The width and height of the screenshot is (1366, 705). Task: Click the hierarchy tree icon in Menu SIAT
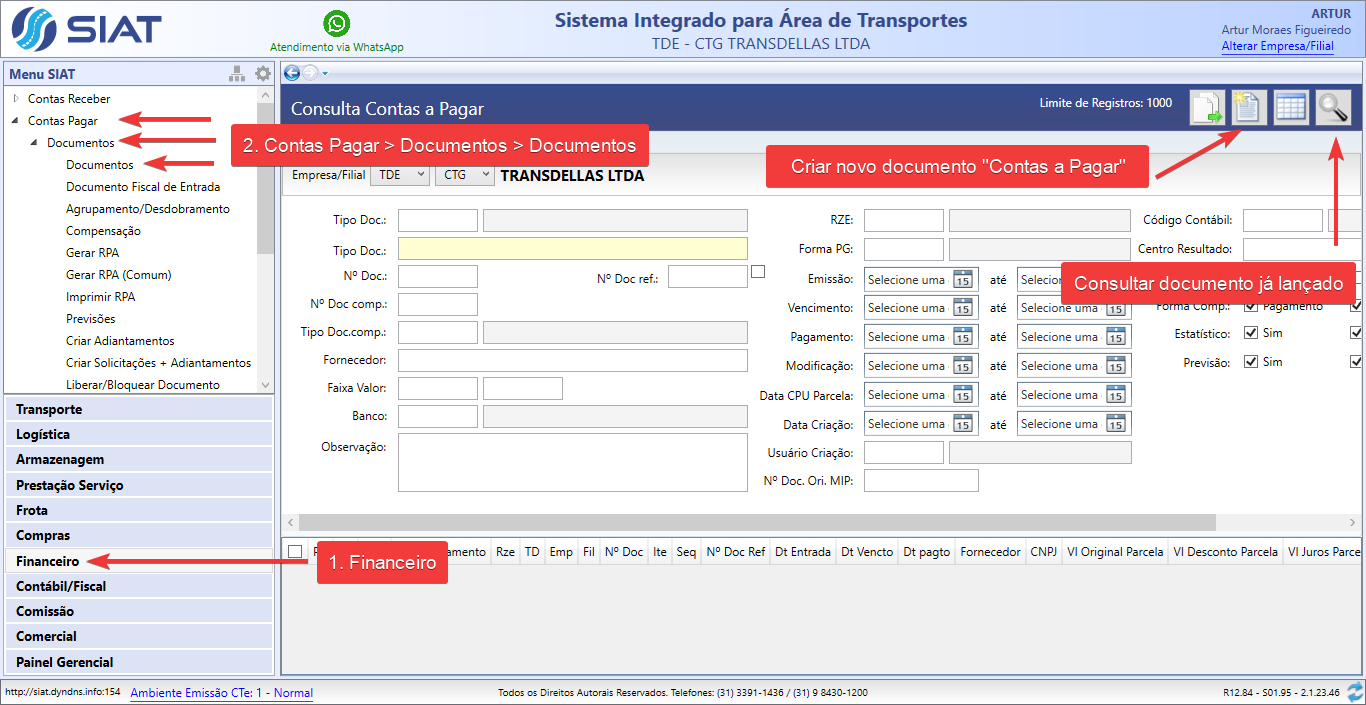(237, 74)
